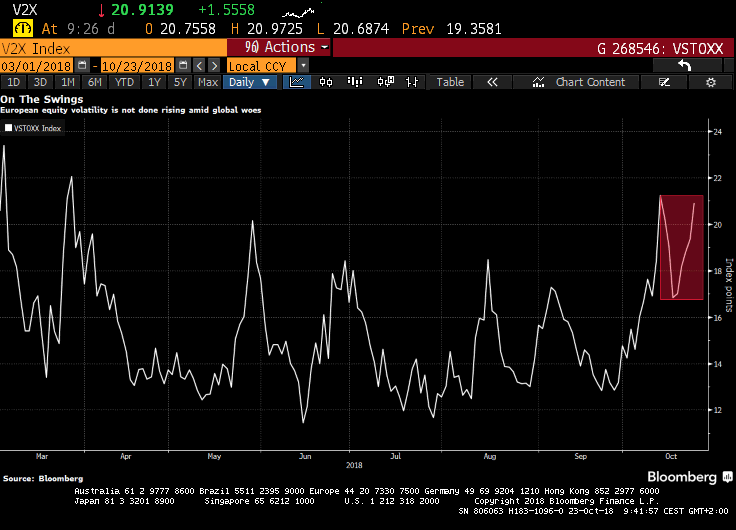736x530 pixels.
Task: Open the start date calendar picker
Action: click(82, 65)
